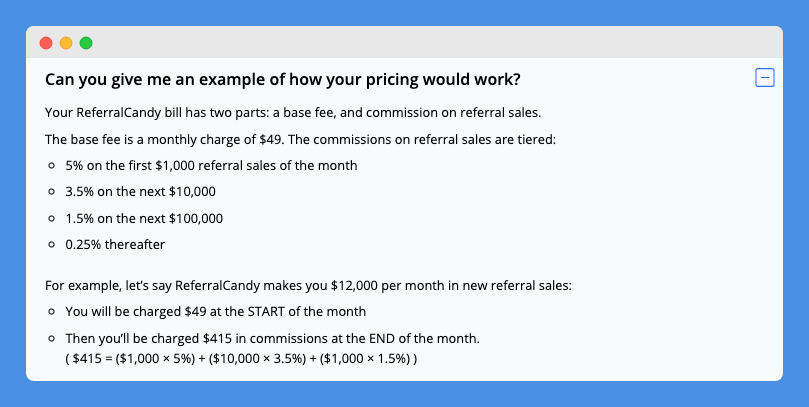The width and height of the screenshot is (809, 407).
Task: Click the pricing example question heading
Action: (x=283, y=80)
